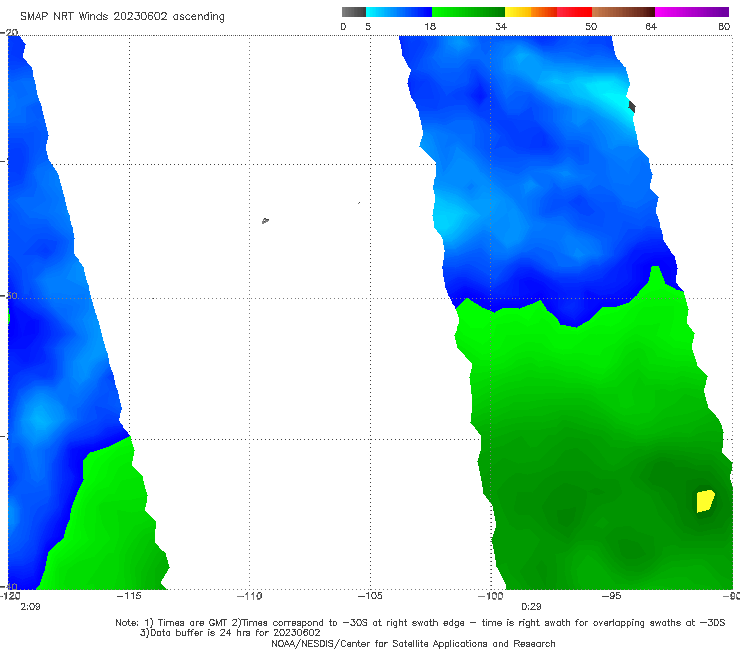The height and width of the screenshot is (650, 740).
Task: Click the swath time '2:09'
Action: pos(30,607)
